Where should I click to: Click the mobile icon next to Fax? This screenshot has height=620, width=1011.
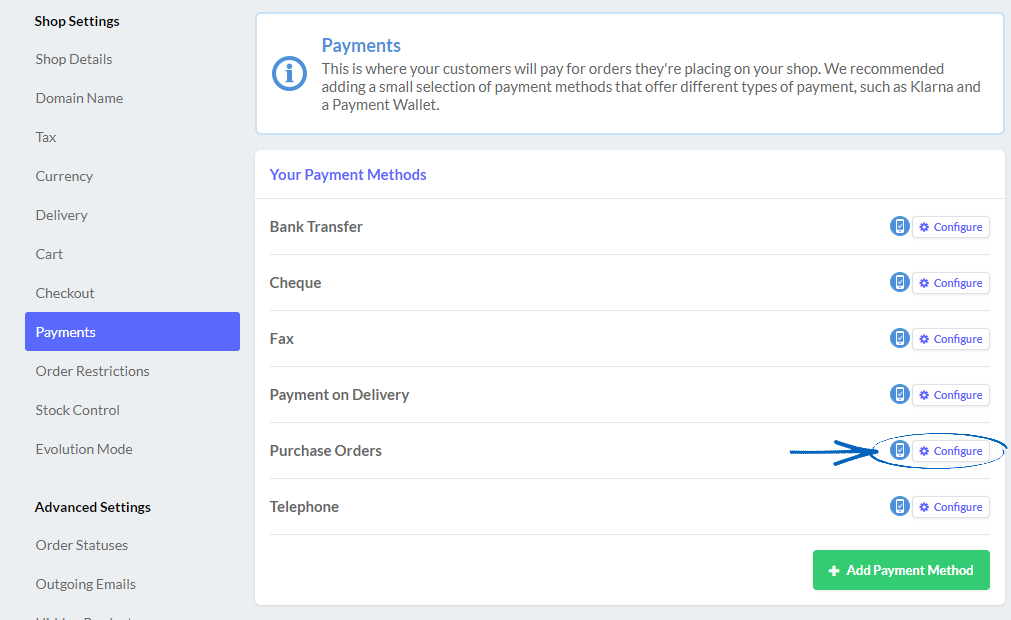pyautogui.click(x=899, y=338)
